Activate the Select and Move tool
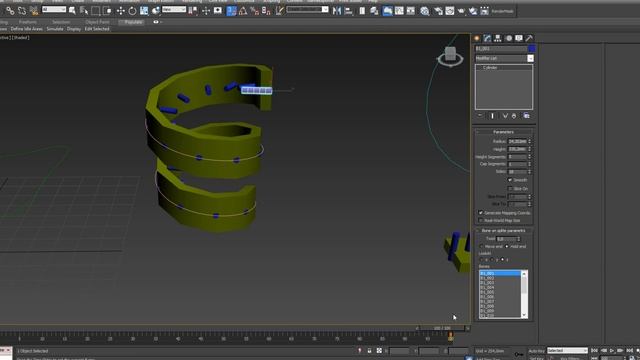640x360 pixels. pyautogui.click(x=121, y=11)
